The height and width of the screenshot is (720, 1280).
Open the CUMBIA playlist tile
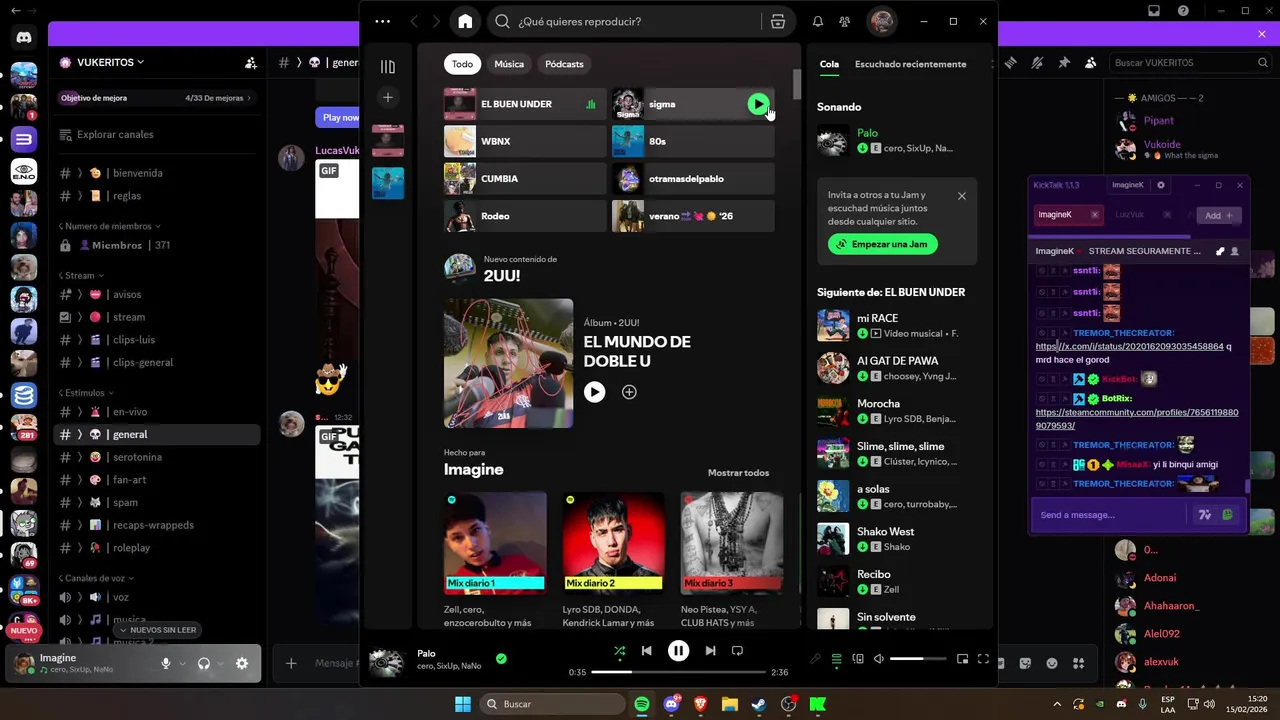(525, 179)
